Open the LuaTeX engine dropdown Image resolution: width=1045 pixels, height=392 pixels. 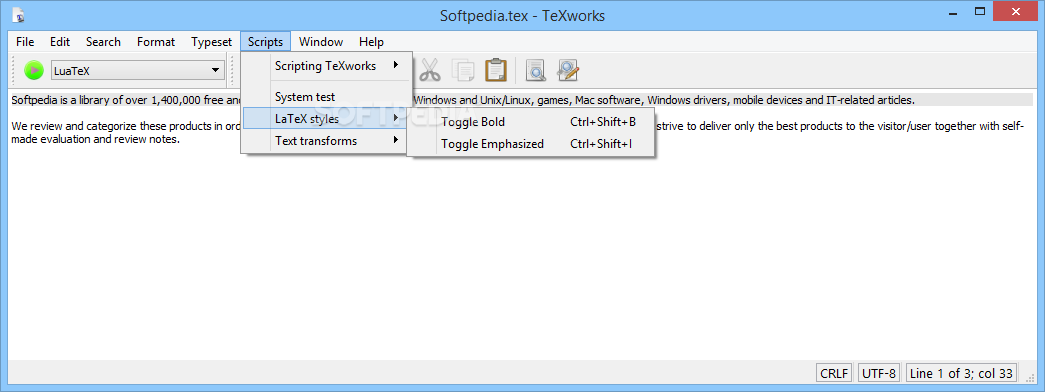138,70
